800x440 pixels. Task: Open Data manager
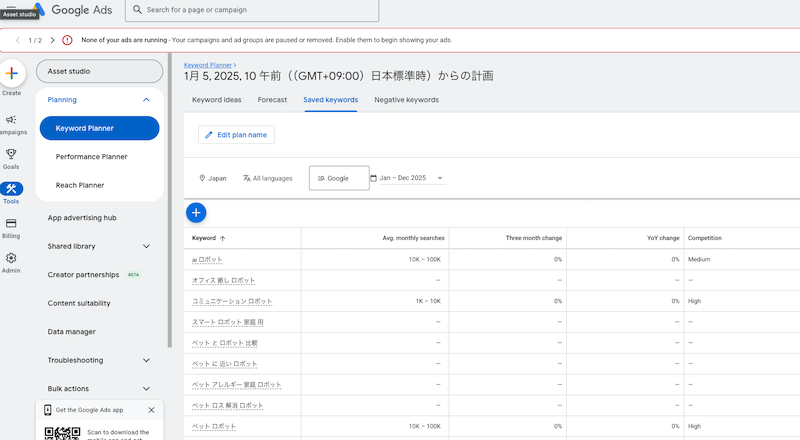click(x=71, y=332)
